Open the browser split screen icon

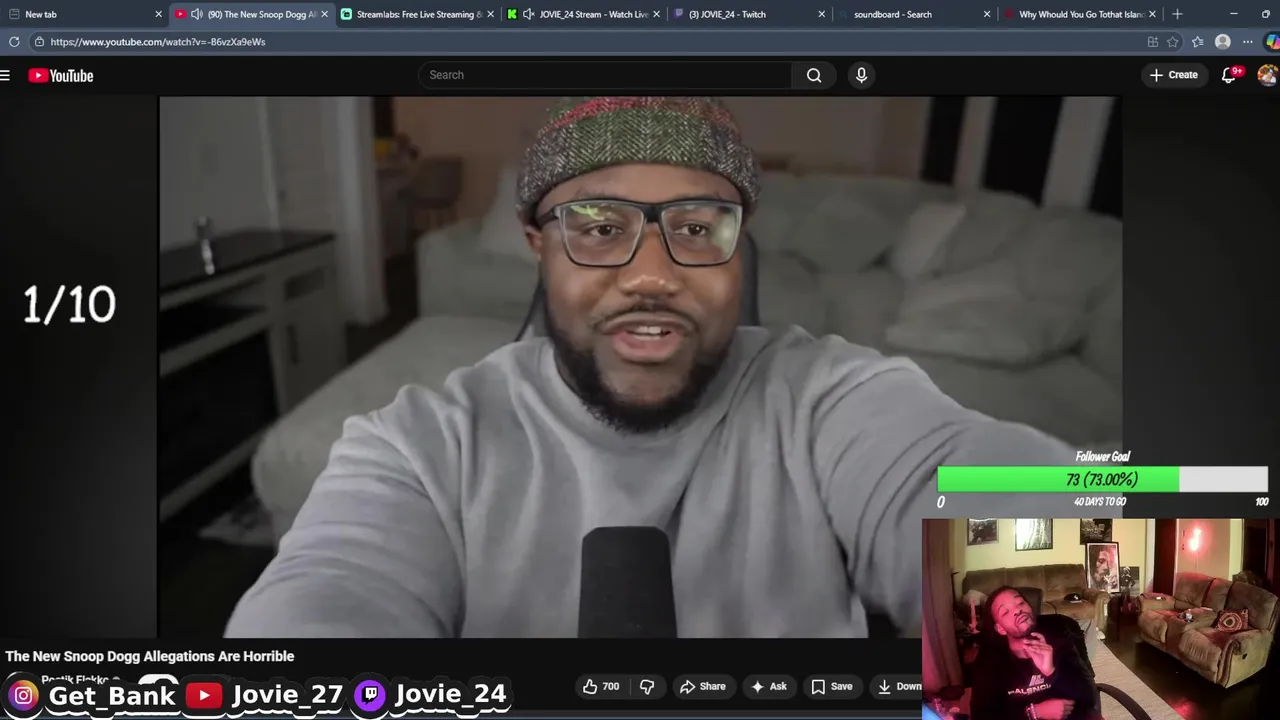point(1152,42)
